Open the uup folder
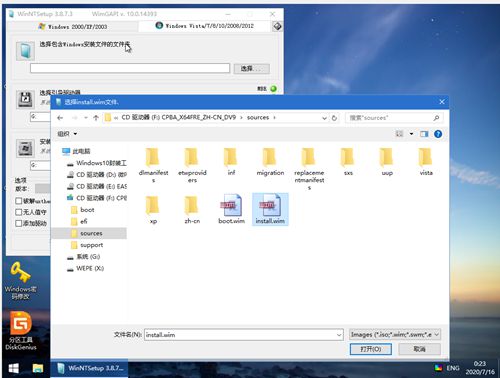500x378 pixels. click(x=387, y=162)
